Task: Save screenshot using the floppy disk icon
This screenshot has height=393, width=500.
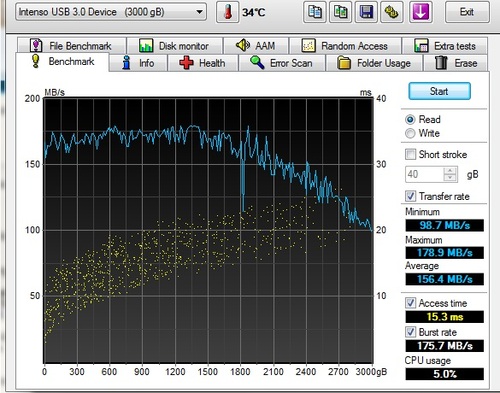Action: pyautogui.click(x=366, y=12)
